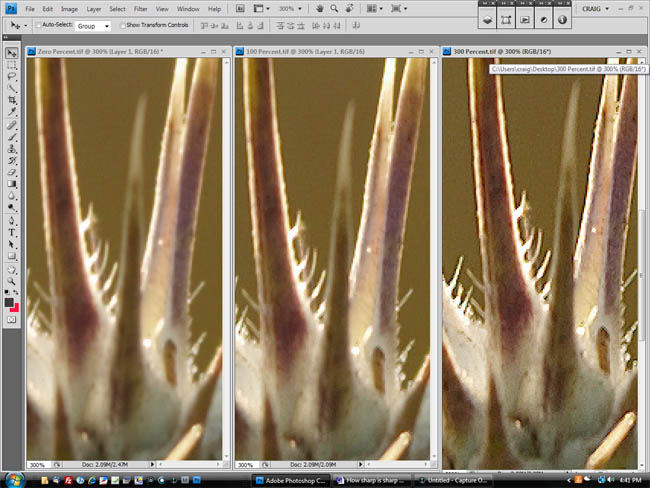The width and height of the screenshot is (650, 488).
Task: Select the Brush tool
Action: point(12,137)
